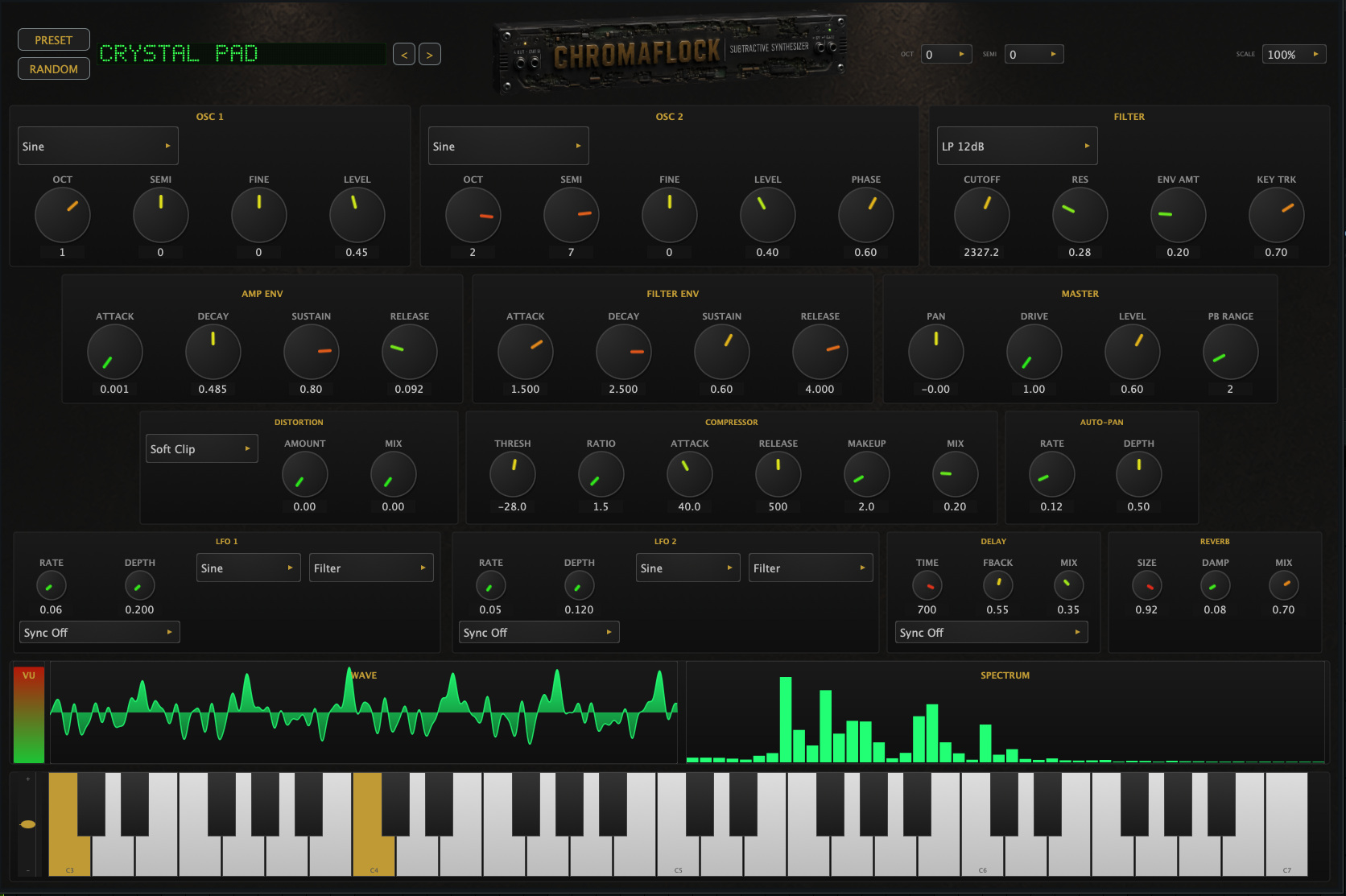Click the Filter Env DECAY knob
1346x896 pixels.
coord(623,352)
